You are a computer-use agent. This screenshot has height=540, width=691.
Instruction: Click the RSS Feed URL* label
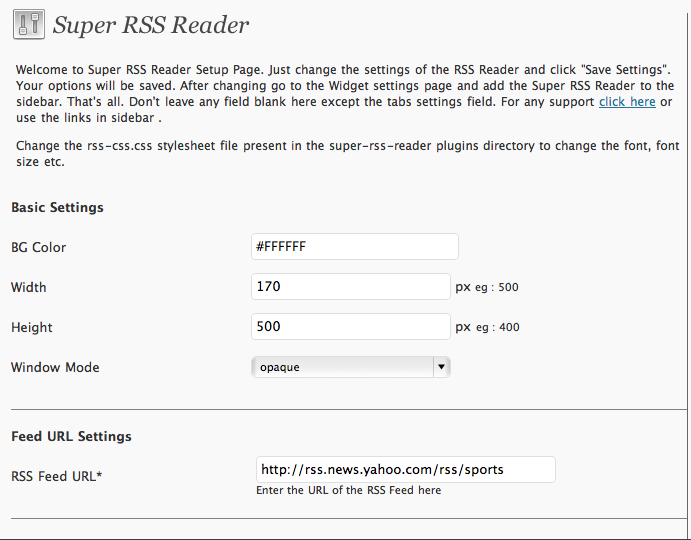pos(56,477)
